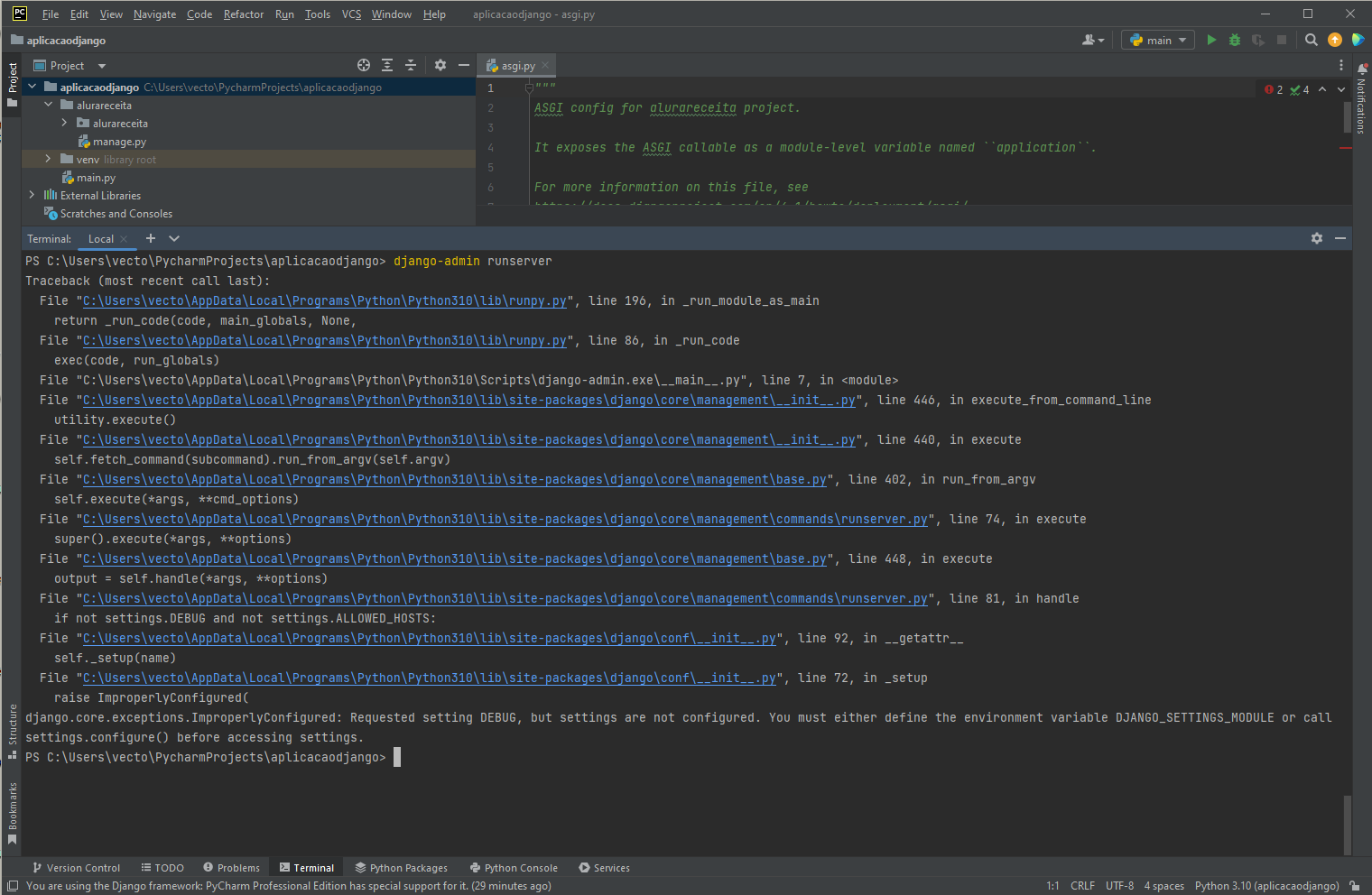
Task: Toggle read-only lock icon in status bar
Action: point(1355,886)
